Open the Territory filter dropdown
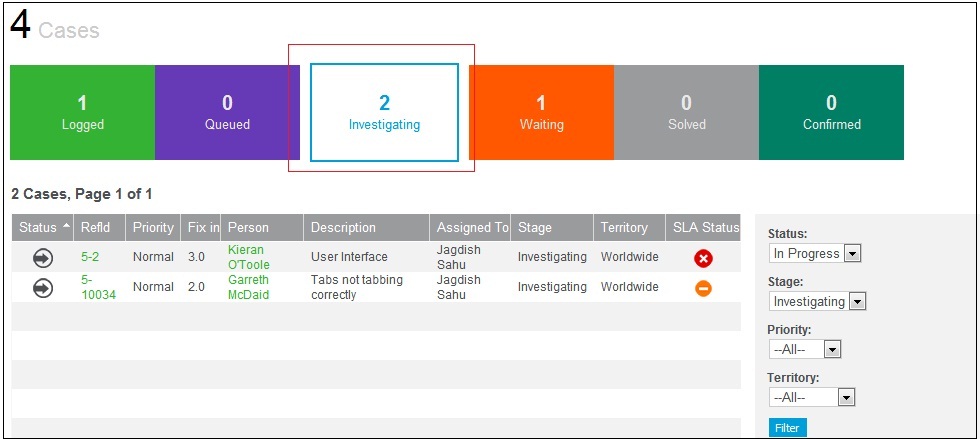980x439 pixels. pyautogui.click(x=812, y=397)
